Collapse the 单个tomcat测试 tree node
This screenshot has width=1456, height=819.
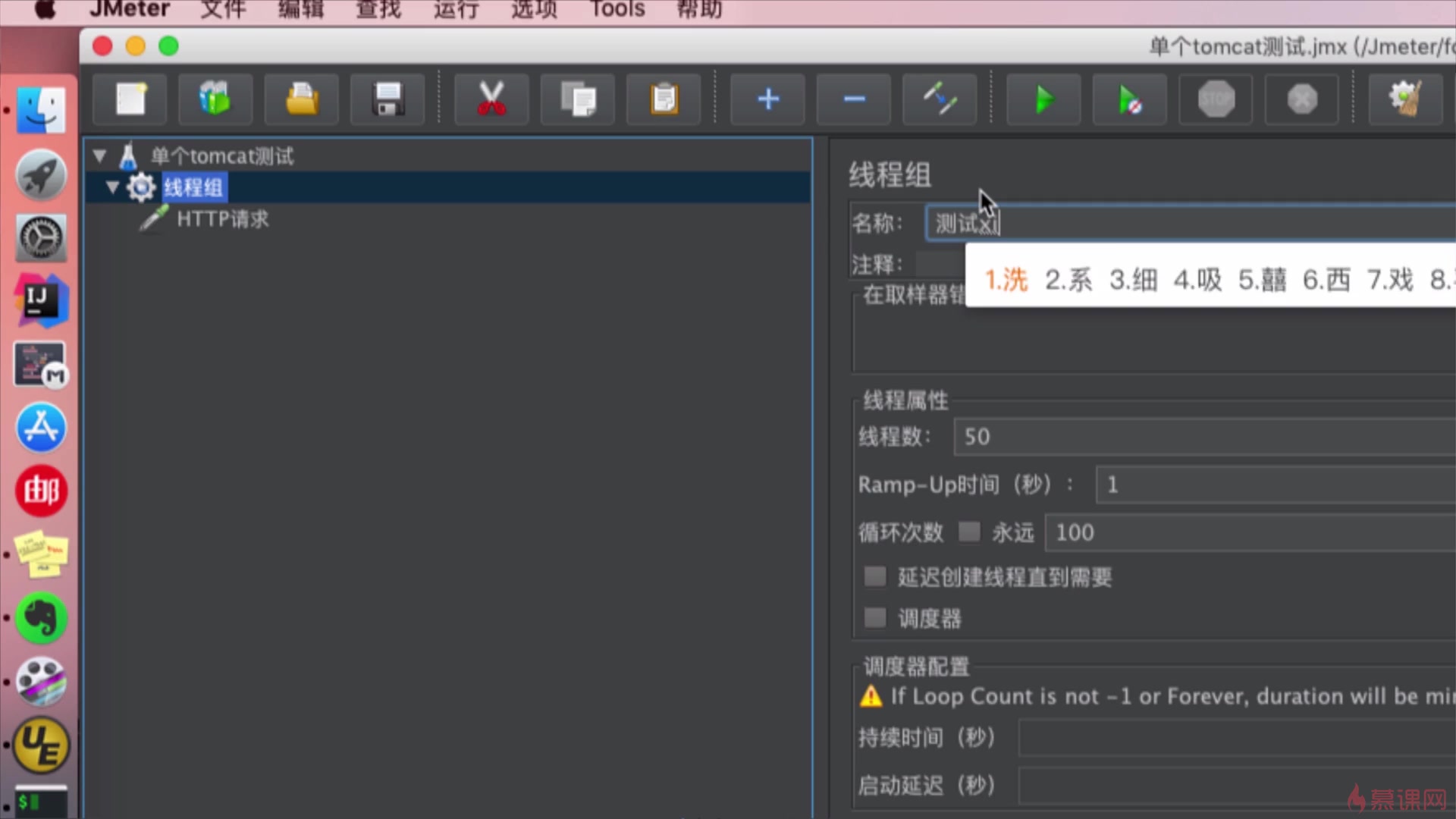coord(99,156)
